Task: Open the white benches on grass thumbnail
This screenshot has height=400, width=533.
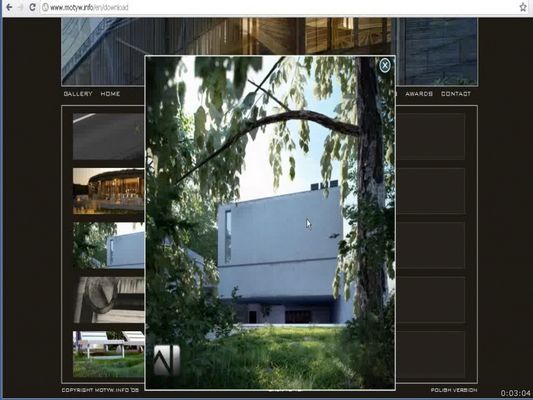Action: pos(109,354)
